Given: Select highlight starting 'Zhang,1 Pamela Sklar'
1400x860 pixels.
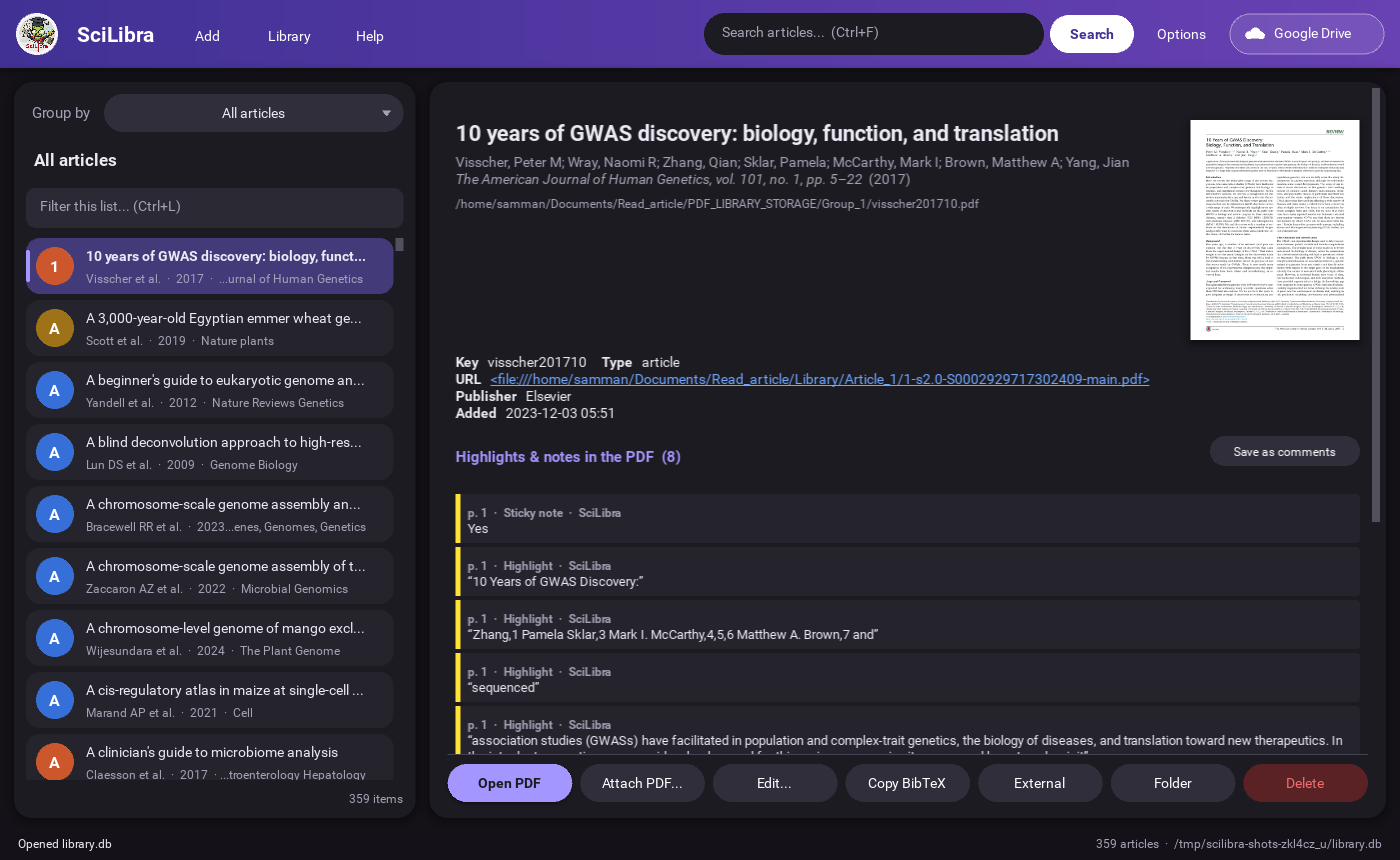Looking at the screenshot, I should tap(908, 626).
